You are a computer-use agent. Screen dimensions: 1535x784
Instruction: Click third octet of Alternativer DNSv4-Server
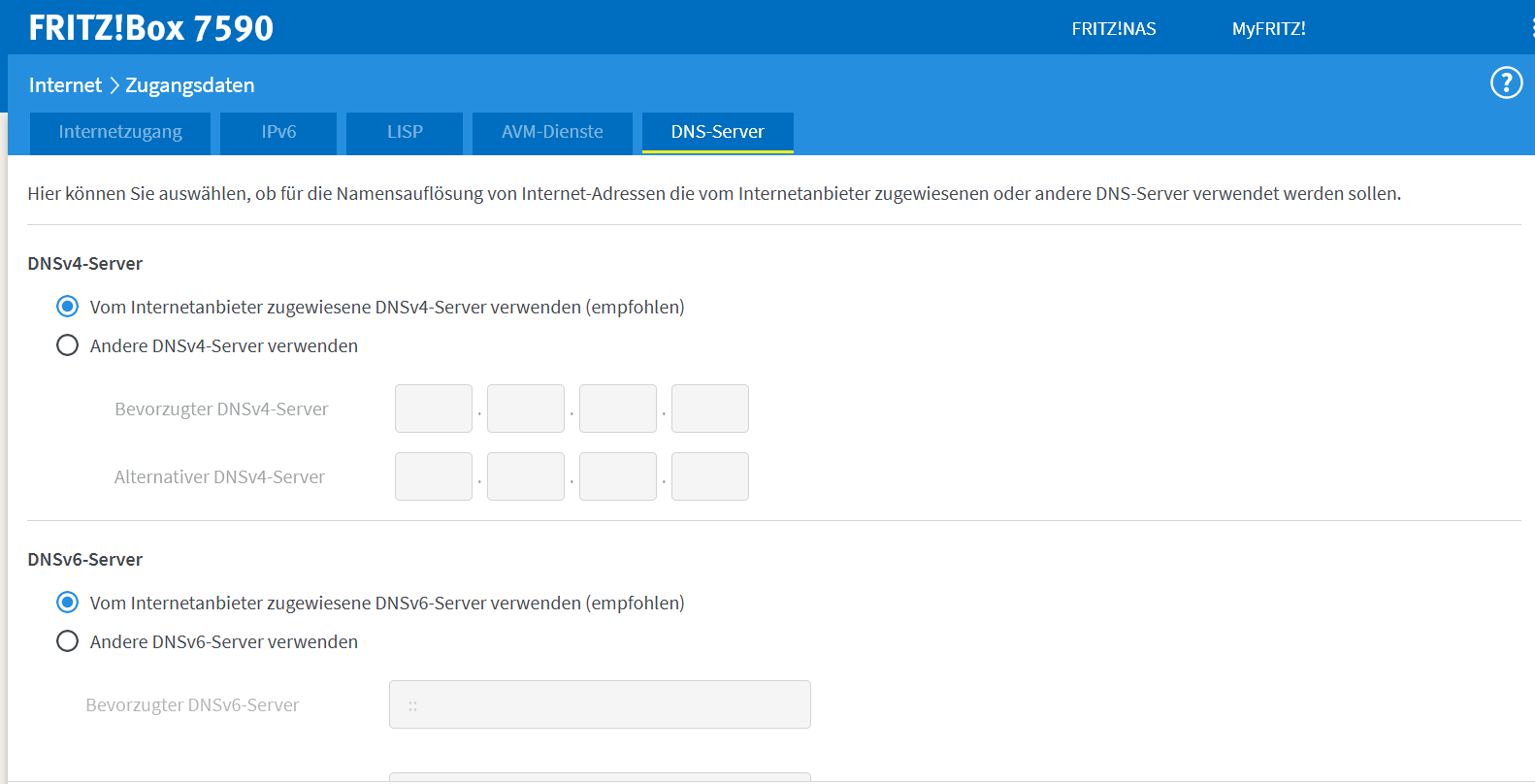[x=617, y=476]
